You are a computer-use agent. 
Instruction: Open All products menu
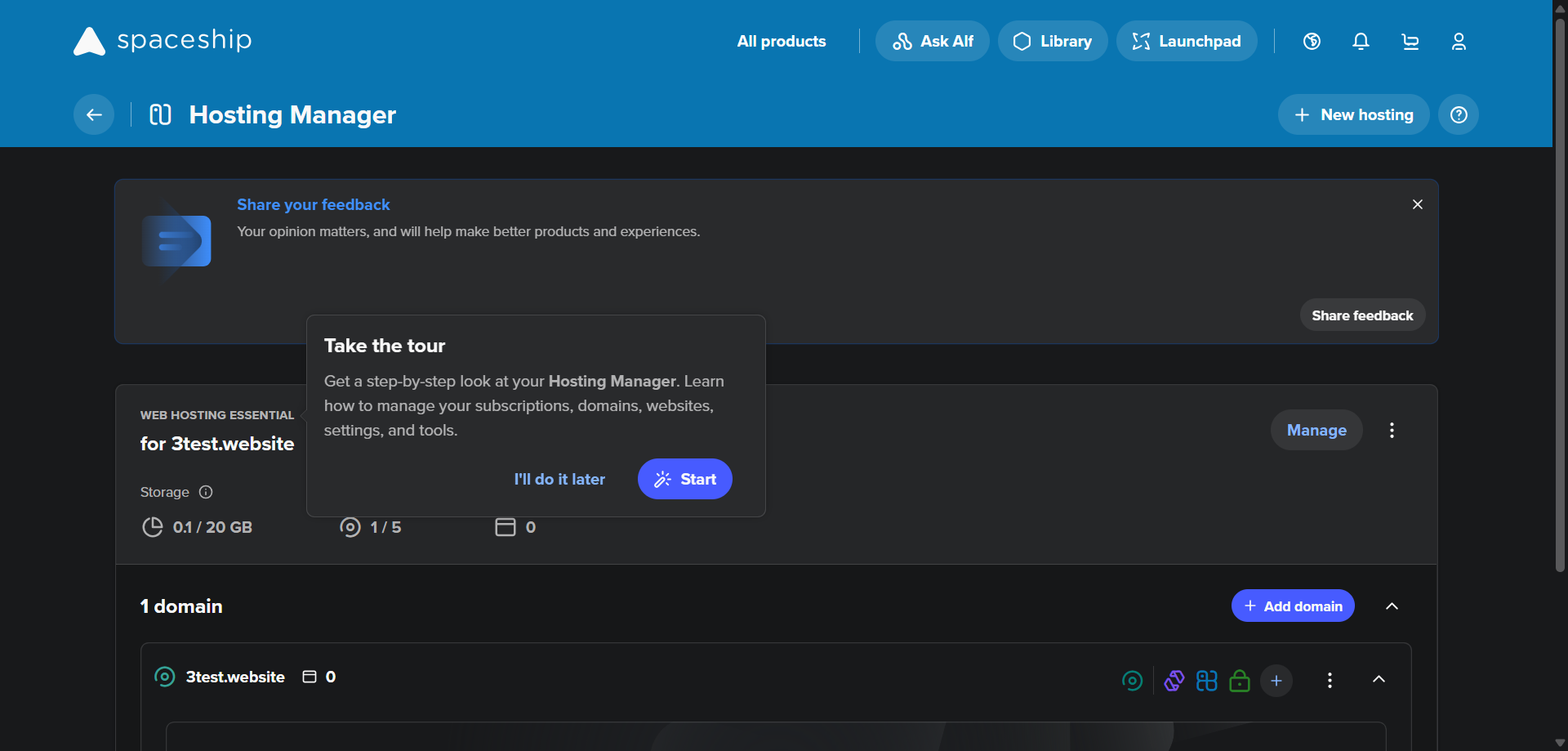coord(781,41)
